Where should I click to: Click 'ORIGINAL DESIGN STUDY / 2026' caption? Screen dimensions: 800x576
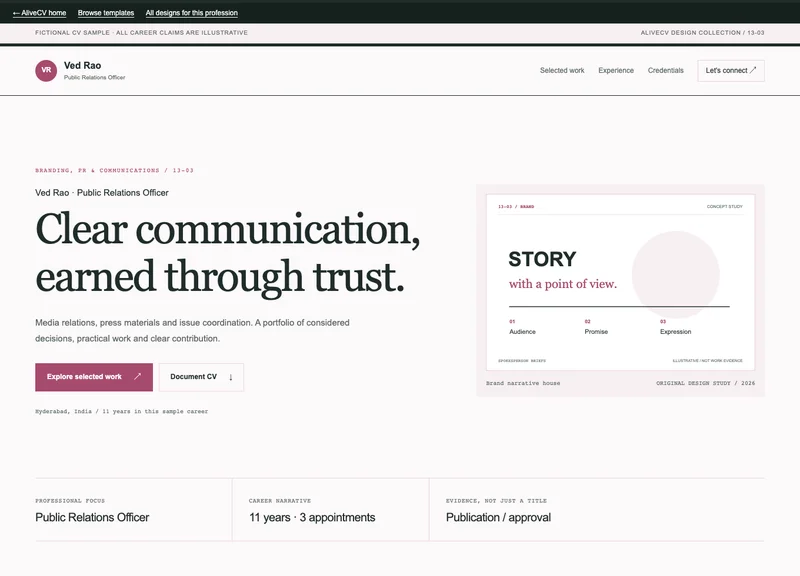coord(705,383)
